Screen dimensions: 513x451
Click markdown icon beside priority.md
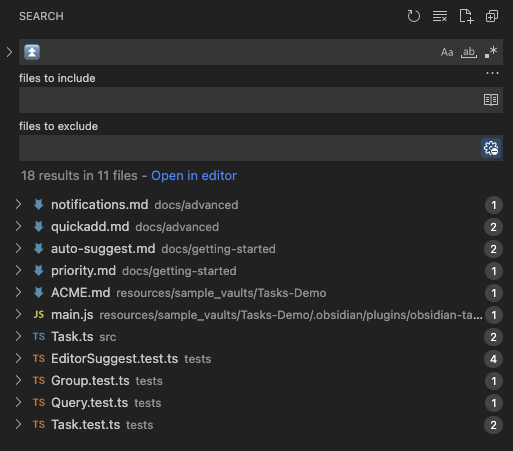pos(39,271)
